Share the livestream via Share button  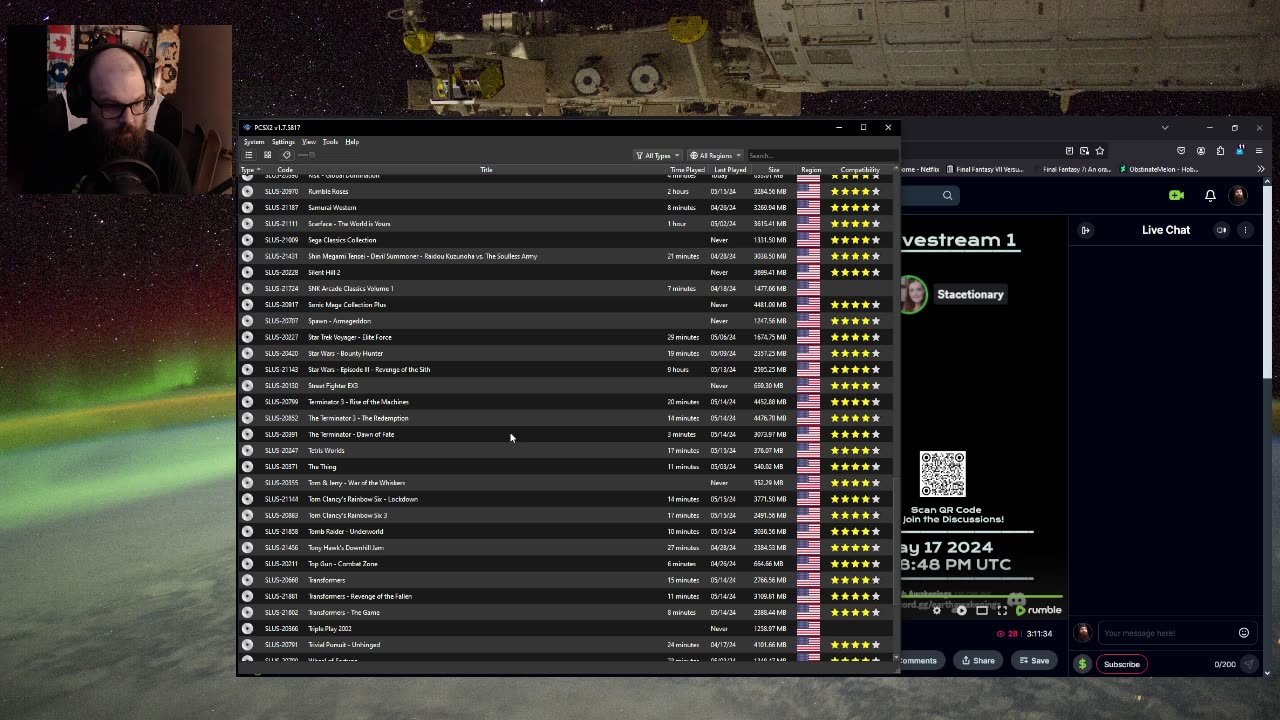[x=978, y=661]
